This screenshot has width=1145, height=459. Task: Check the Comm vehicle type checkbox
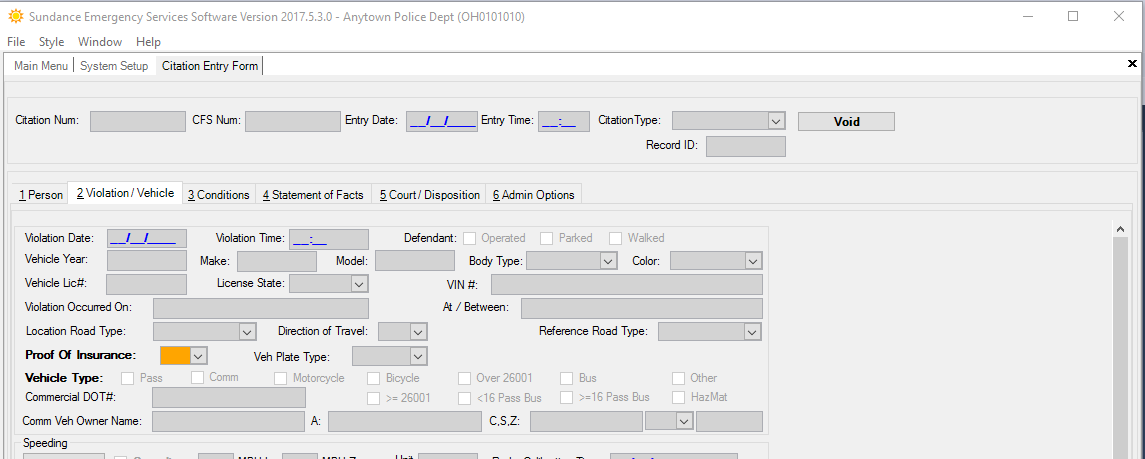tap(197, 377)
